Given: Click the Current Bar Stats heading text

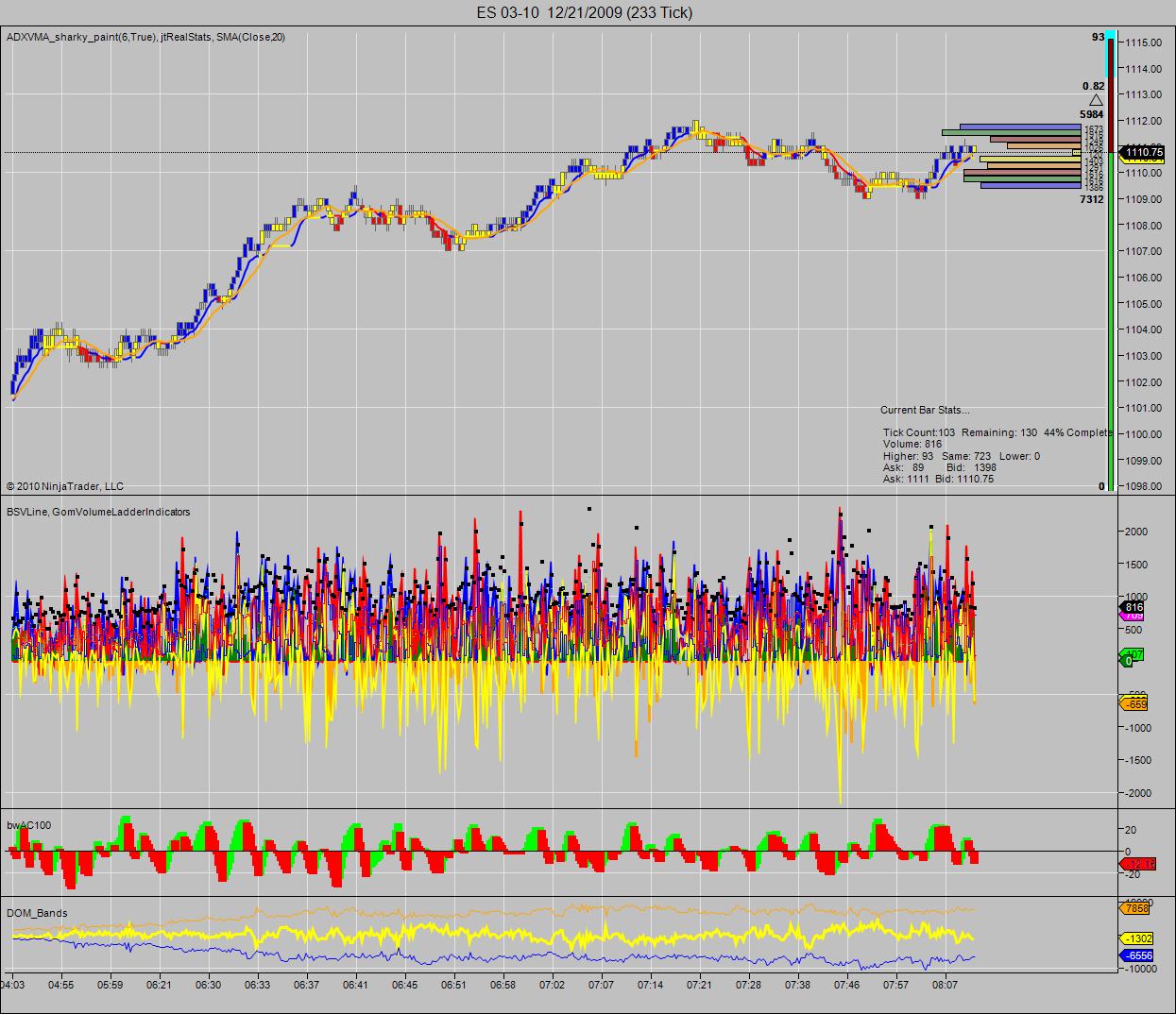Looking at the screenshot, I should [x=925, y=410].
